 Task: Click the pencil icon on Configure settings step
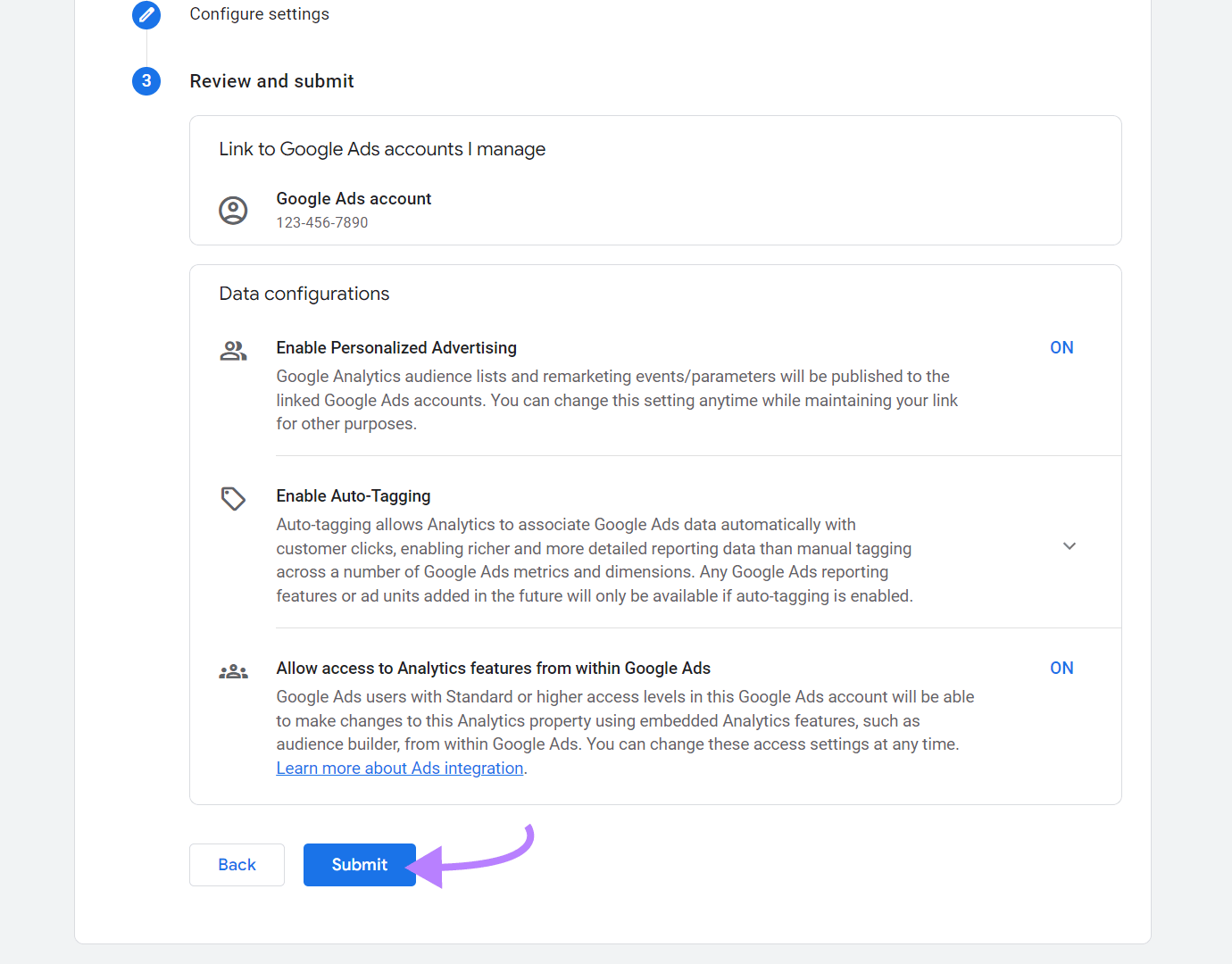pos(146,14)
